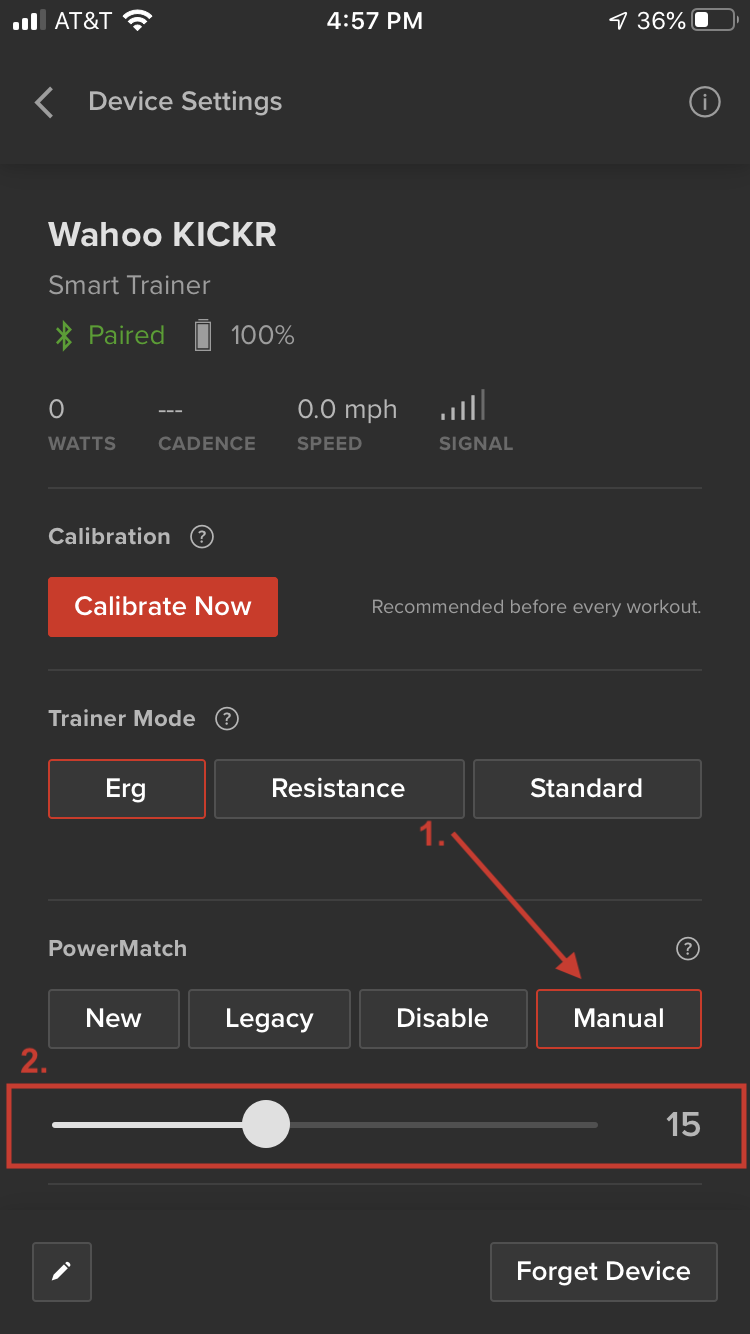Select Manual PowerMatch option
The image size is (750, 1334).
tap(619, 1019)
